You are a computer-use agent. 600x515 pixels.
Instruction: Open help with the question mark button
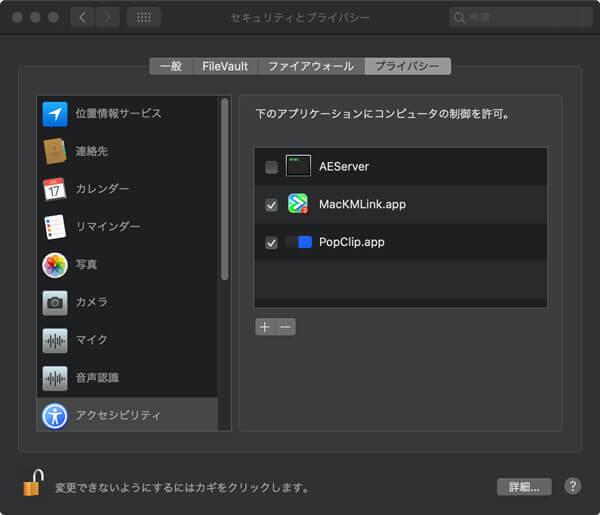572,486
